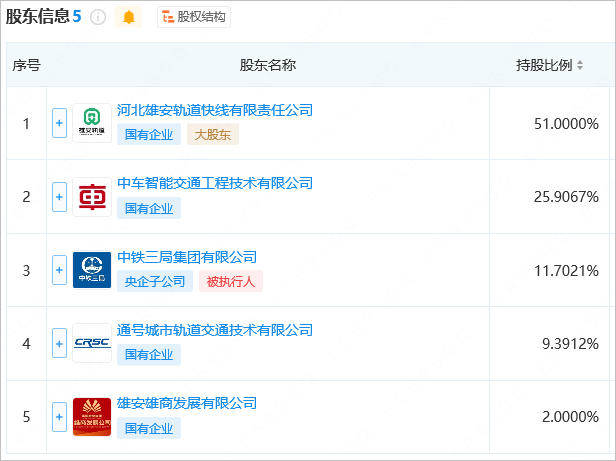Screen dimensions: 616x461
Task: Open link 通号城市轨道交通技术有限公司
Action: click(x=215, y=330)
